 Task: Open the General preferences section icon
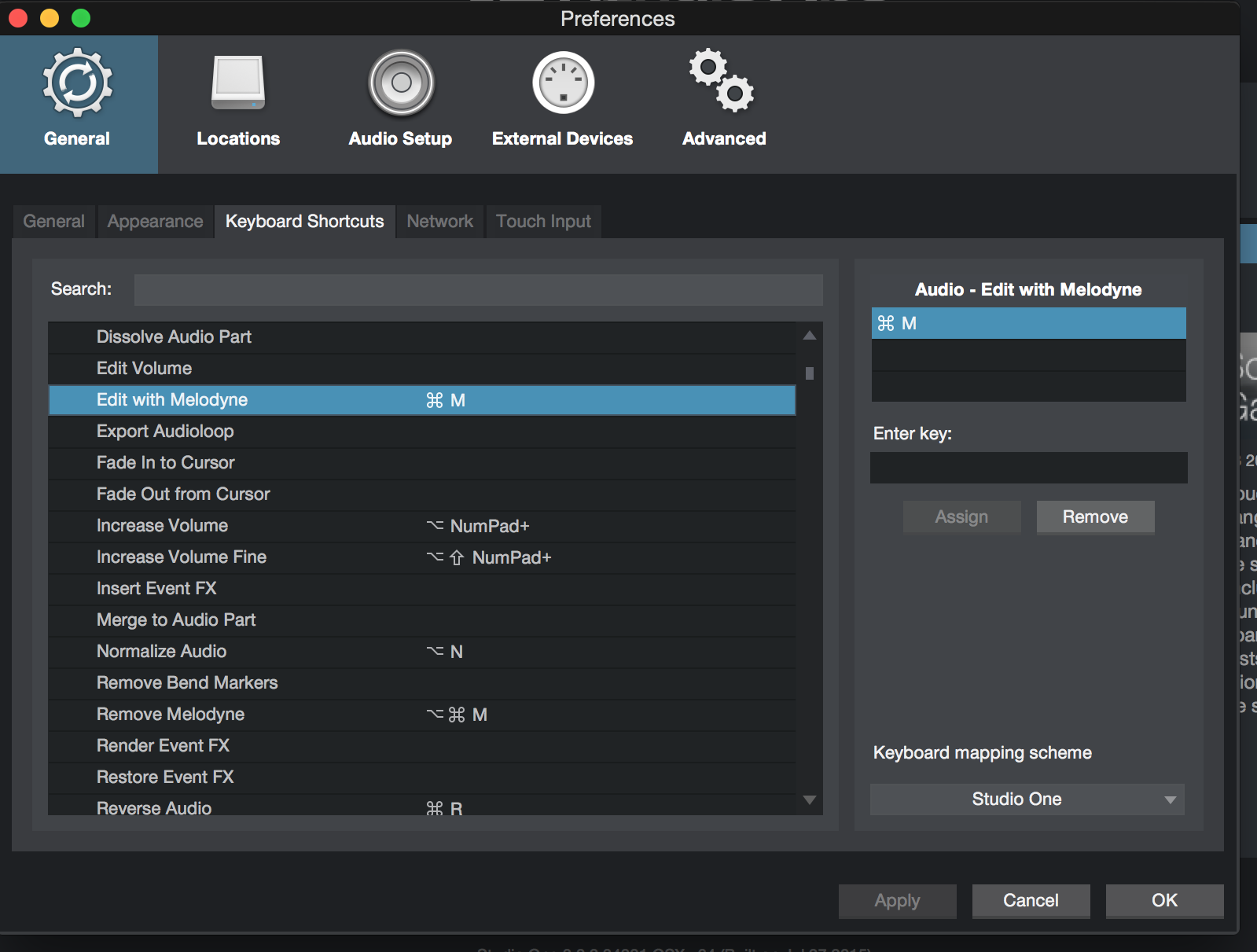[x=77, y=83]
